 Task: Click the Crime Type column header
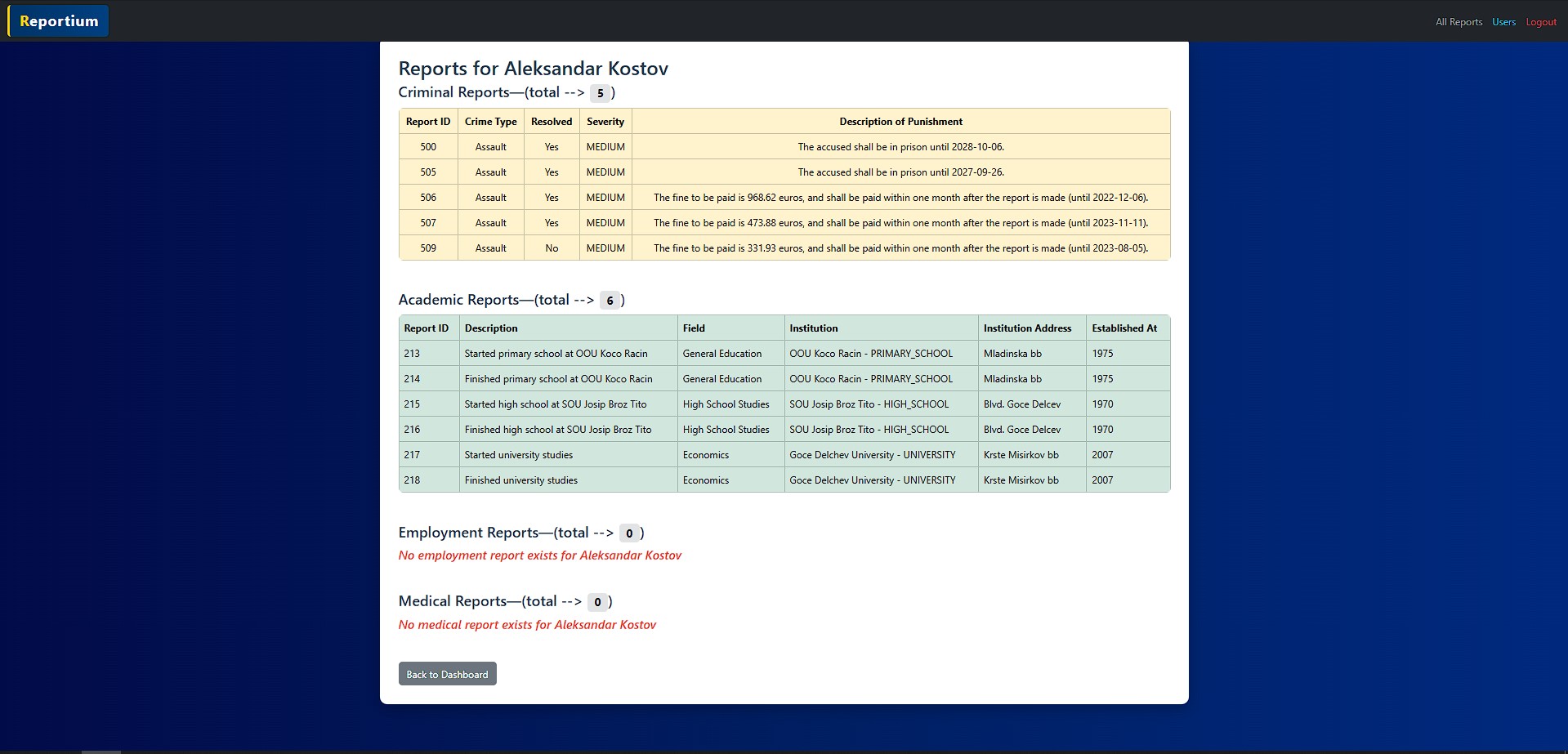(x=491, y=122)
